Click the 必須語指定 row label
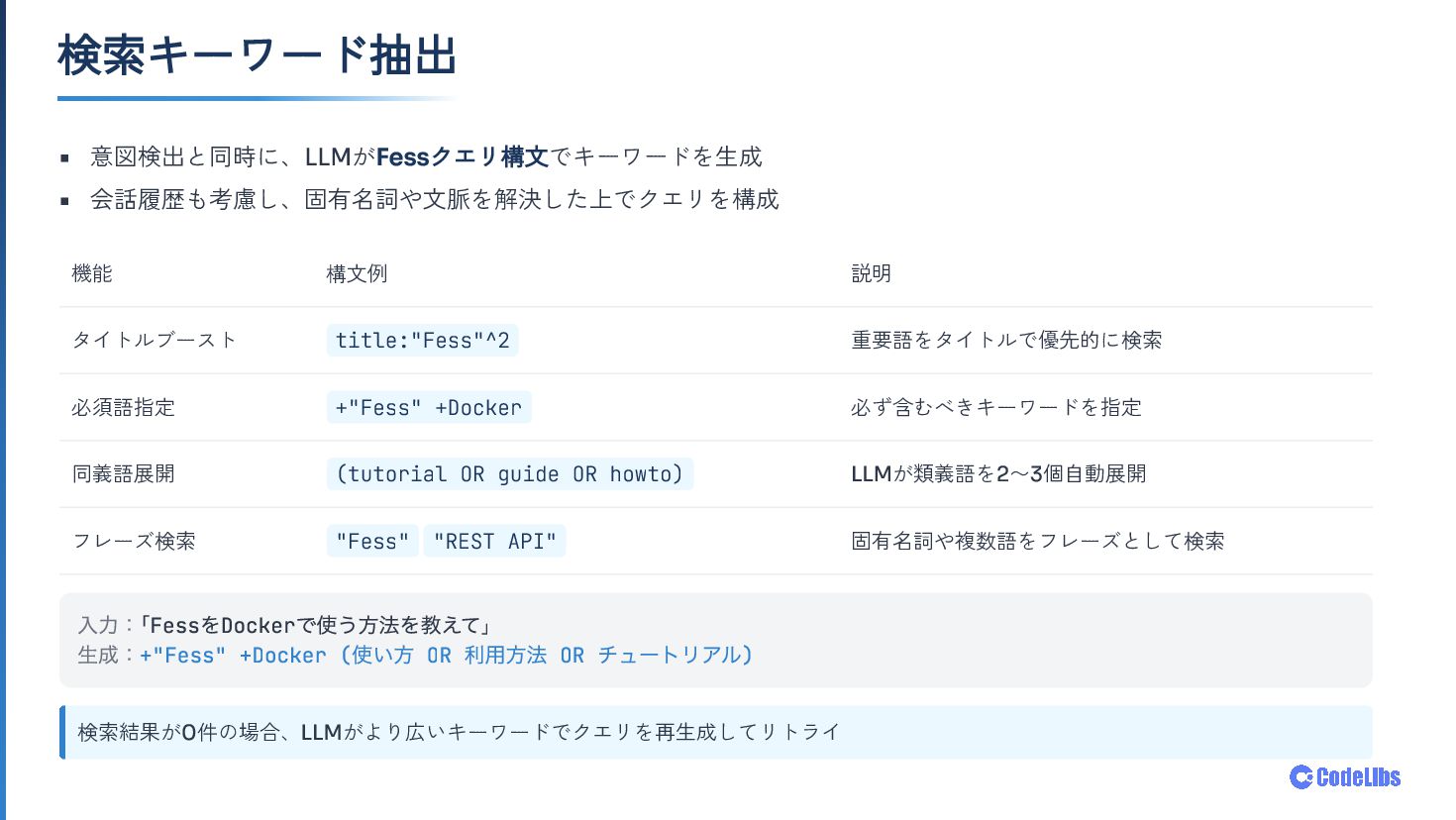This screenshot has height=820, width=1456. pyautogui.click(x=123, y=408)
